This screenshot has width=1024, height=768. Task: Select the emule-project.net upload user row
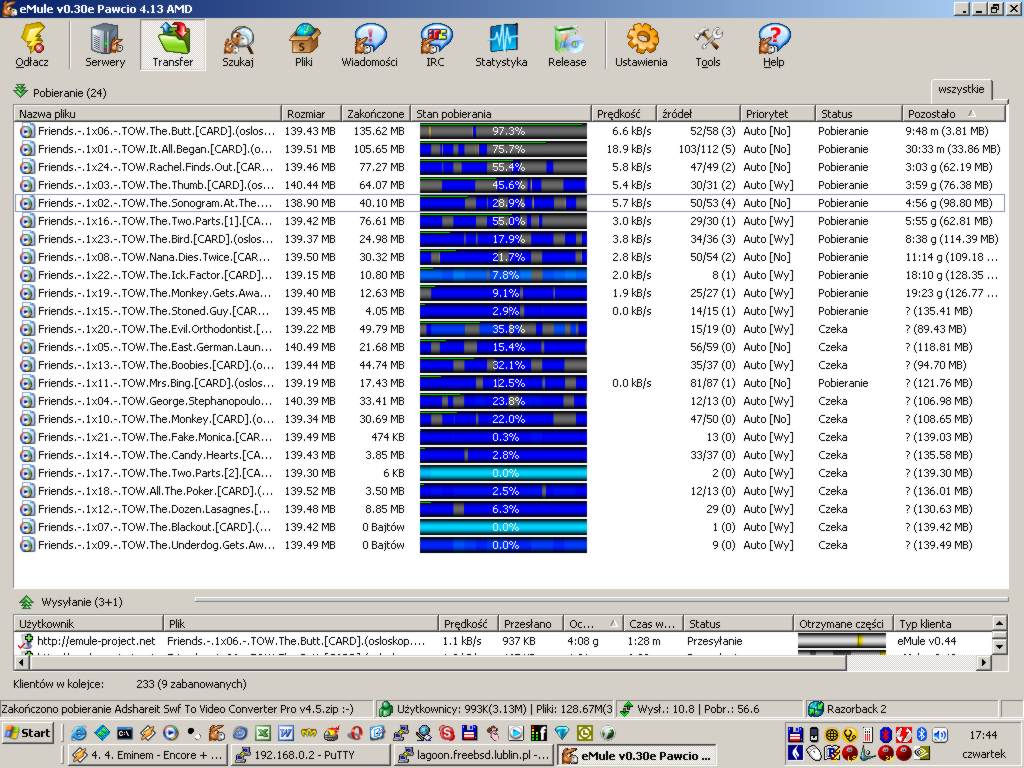point(503,641)
